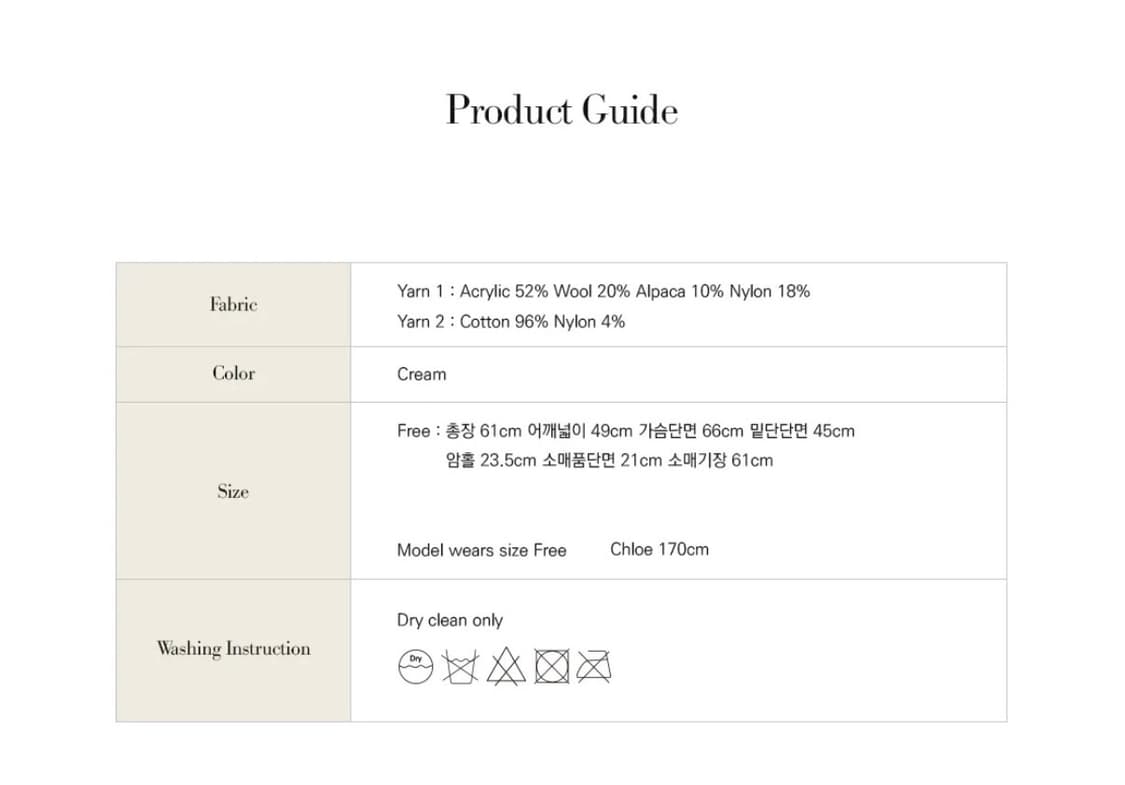Click the Dry clean only text
1125x785 pixels.
[x=449, y=621]
